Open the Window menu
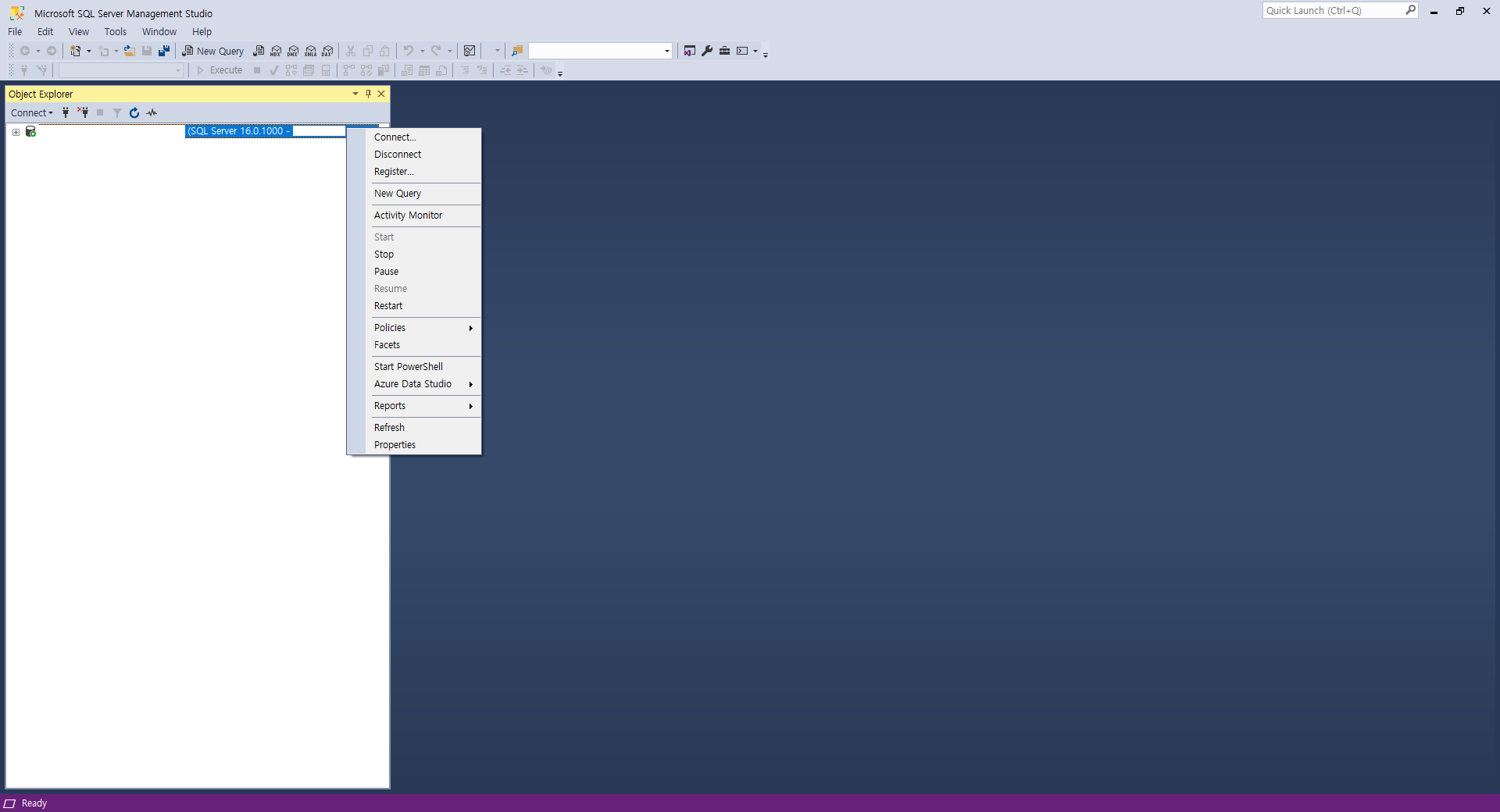This screenshot has height=812, width=1500. point(159,32)
